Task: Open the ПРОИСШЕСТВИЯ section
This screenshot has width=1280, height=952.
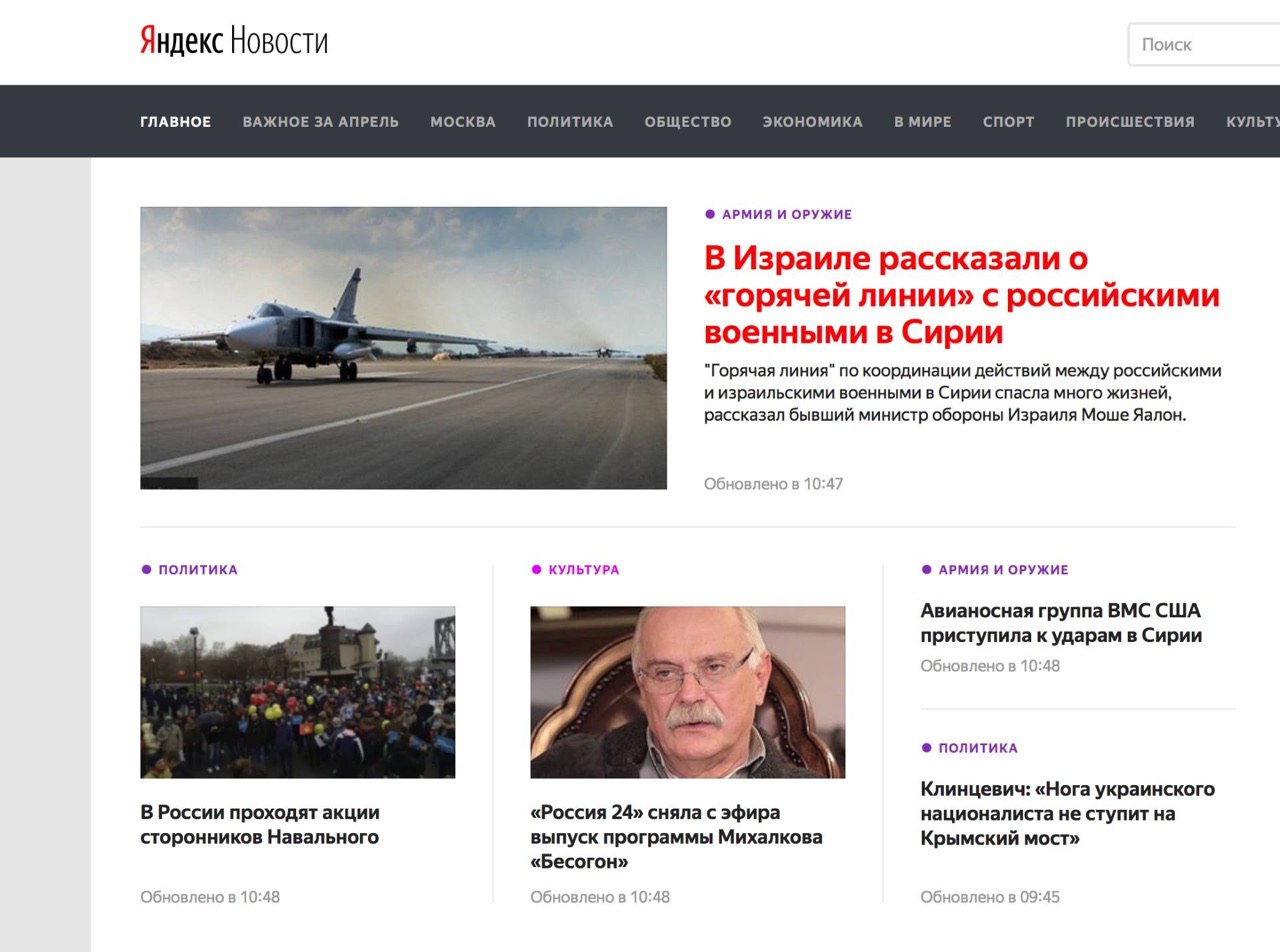Action: tap(1130, 122)
